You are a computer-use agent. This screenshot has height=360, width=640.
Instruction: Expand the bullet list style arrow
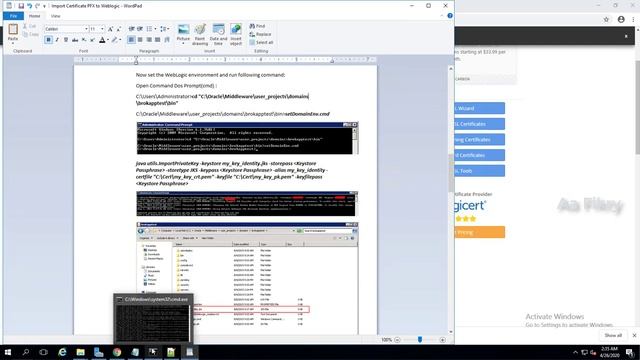coord(155,29)
